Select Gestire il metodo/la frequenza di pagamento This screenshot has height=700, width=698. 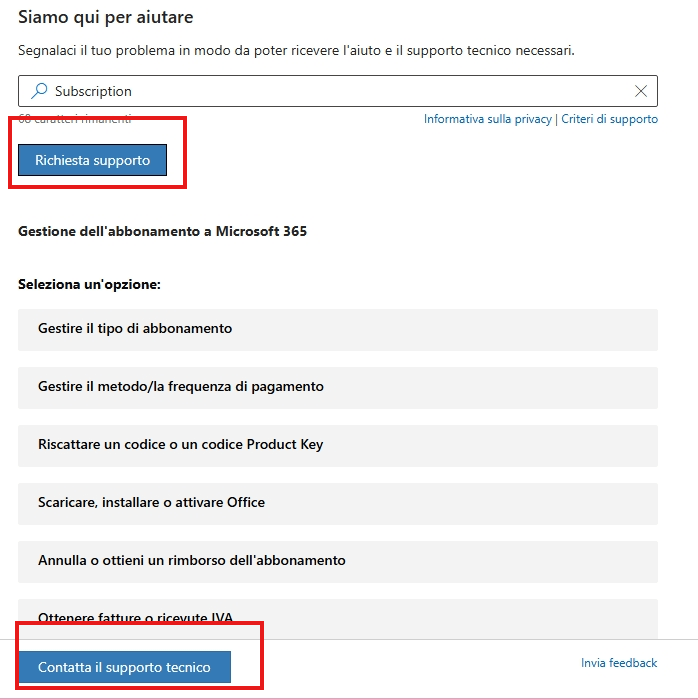pos(338,388)
